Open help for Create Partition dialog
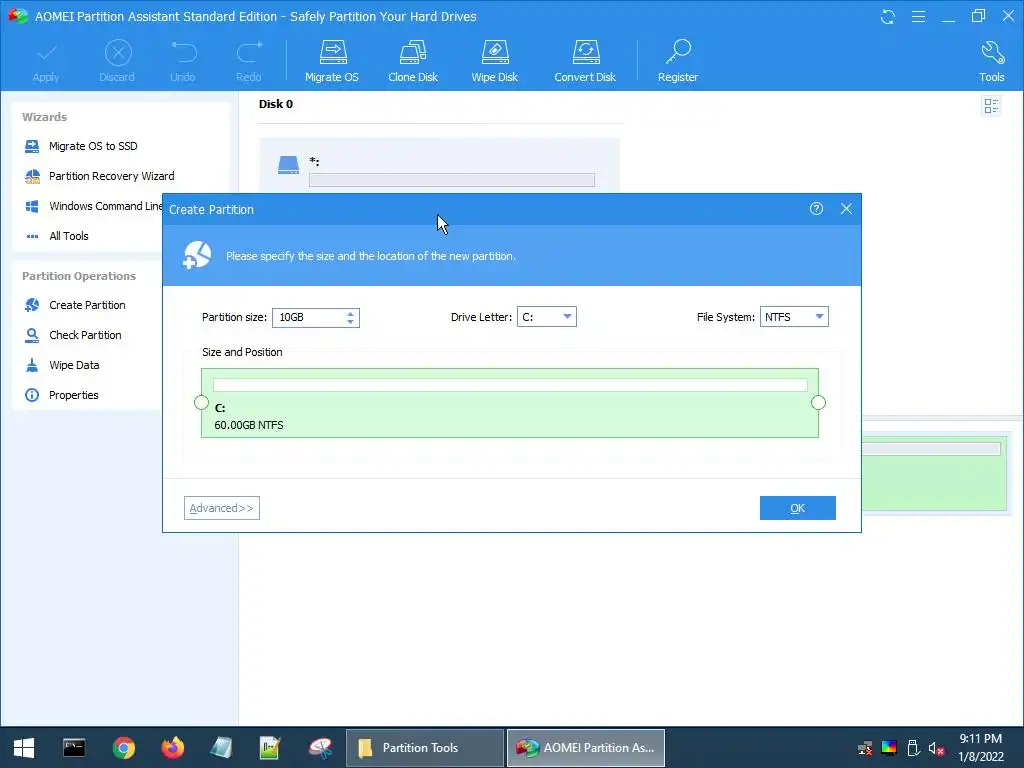The image size is (1024, 768). coord(816,208)
